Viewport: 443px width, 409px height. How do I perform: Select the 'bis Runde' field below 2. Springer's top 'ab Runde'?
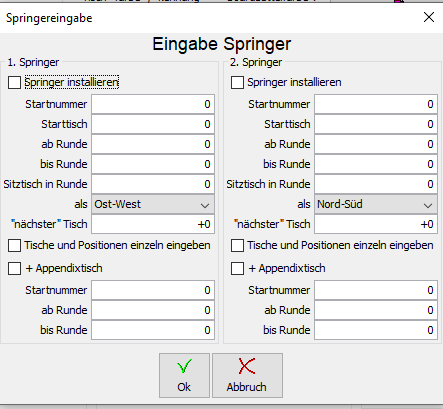[x=376, y=164]
